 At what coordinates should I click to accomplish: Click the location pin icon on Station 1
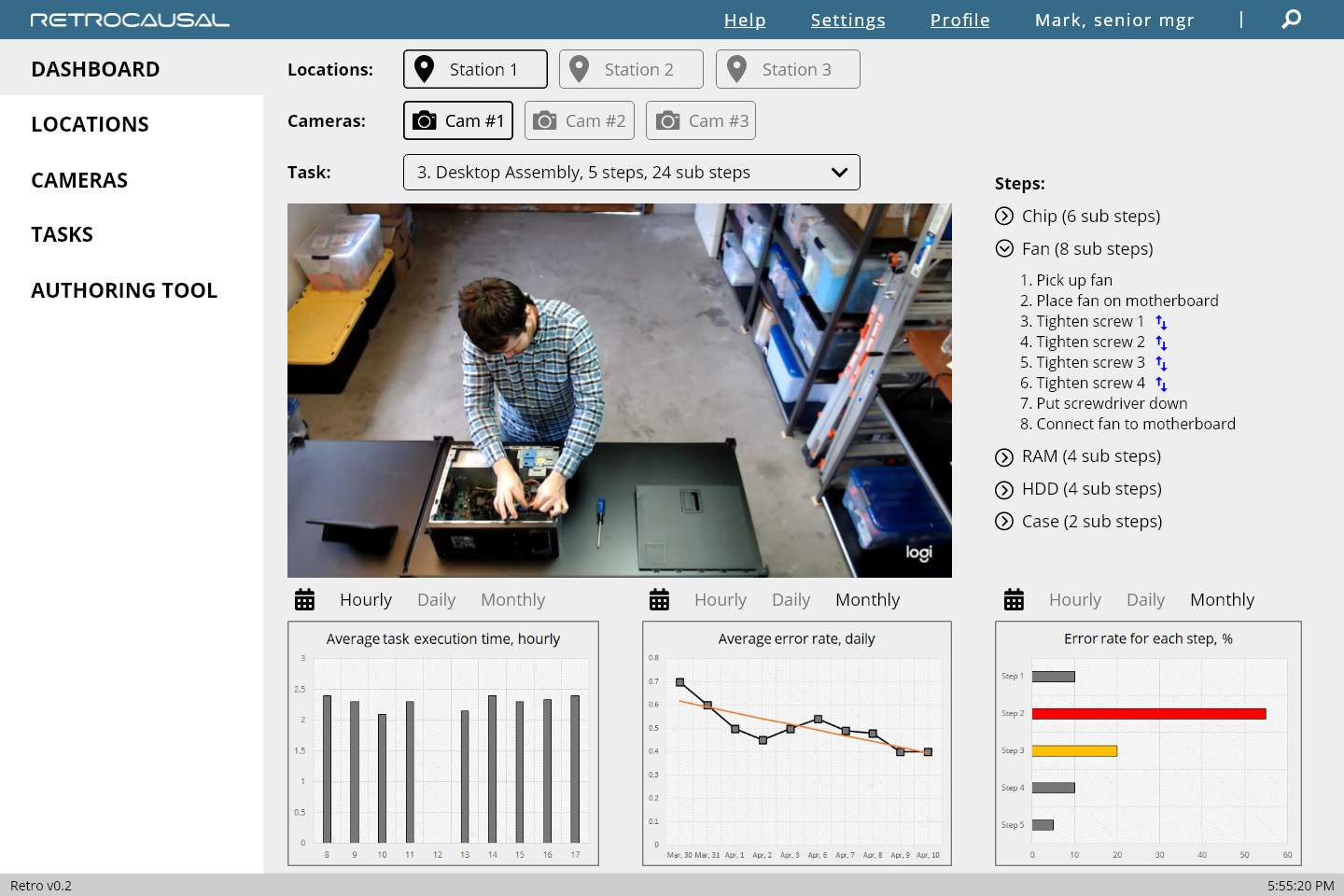(426, 68)
